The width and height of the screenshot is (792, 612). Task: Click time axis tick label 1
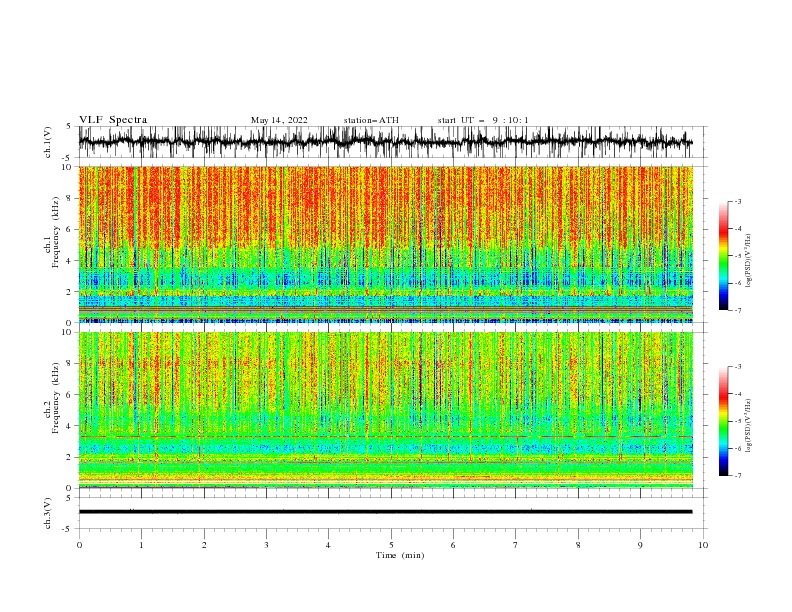pyautogui.click(x=141, y=545)
